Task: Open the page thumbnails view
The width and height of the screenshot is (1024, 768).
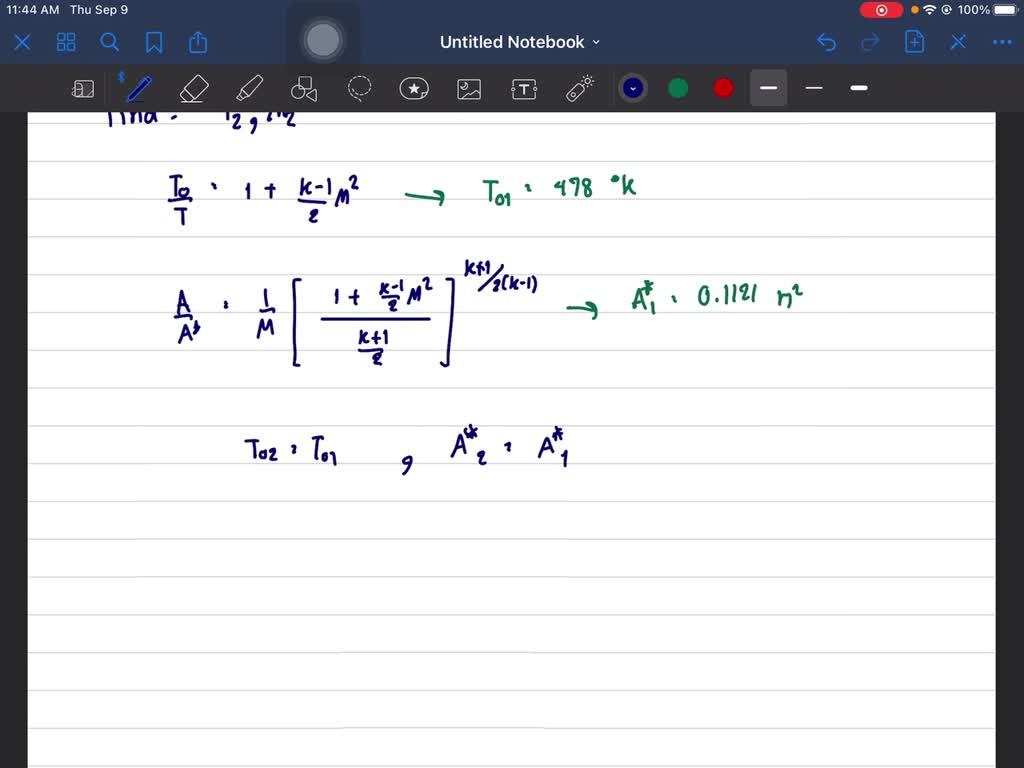Action: click(x=66, y=42)
